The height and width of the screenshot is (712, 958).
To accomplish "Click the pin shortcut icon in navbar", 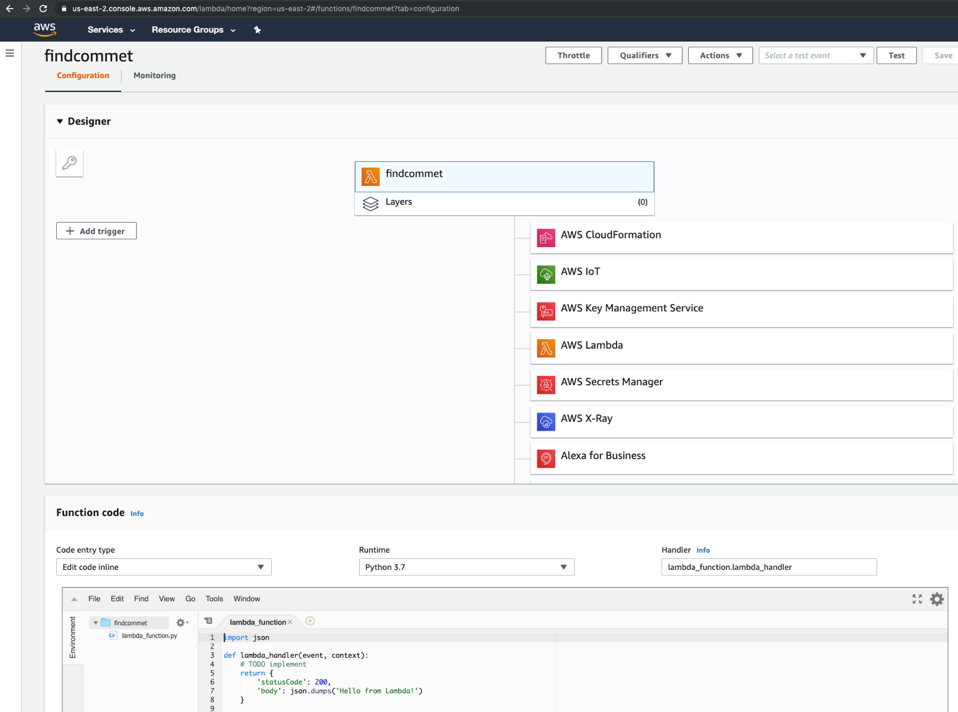I will 257,30.
